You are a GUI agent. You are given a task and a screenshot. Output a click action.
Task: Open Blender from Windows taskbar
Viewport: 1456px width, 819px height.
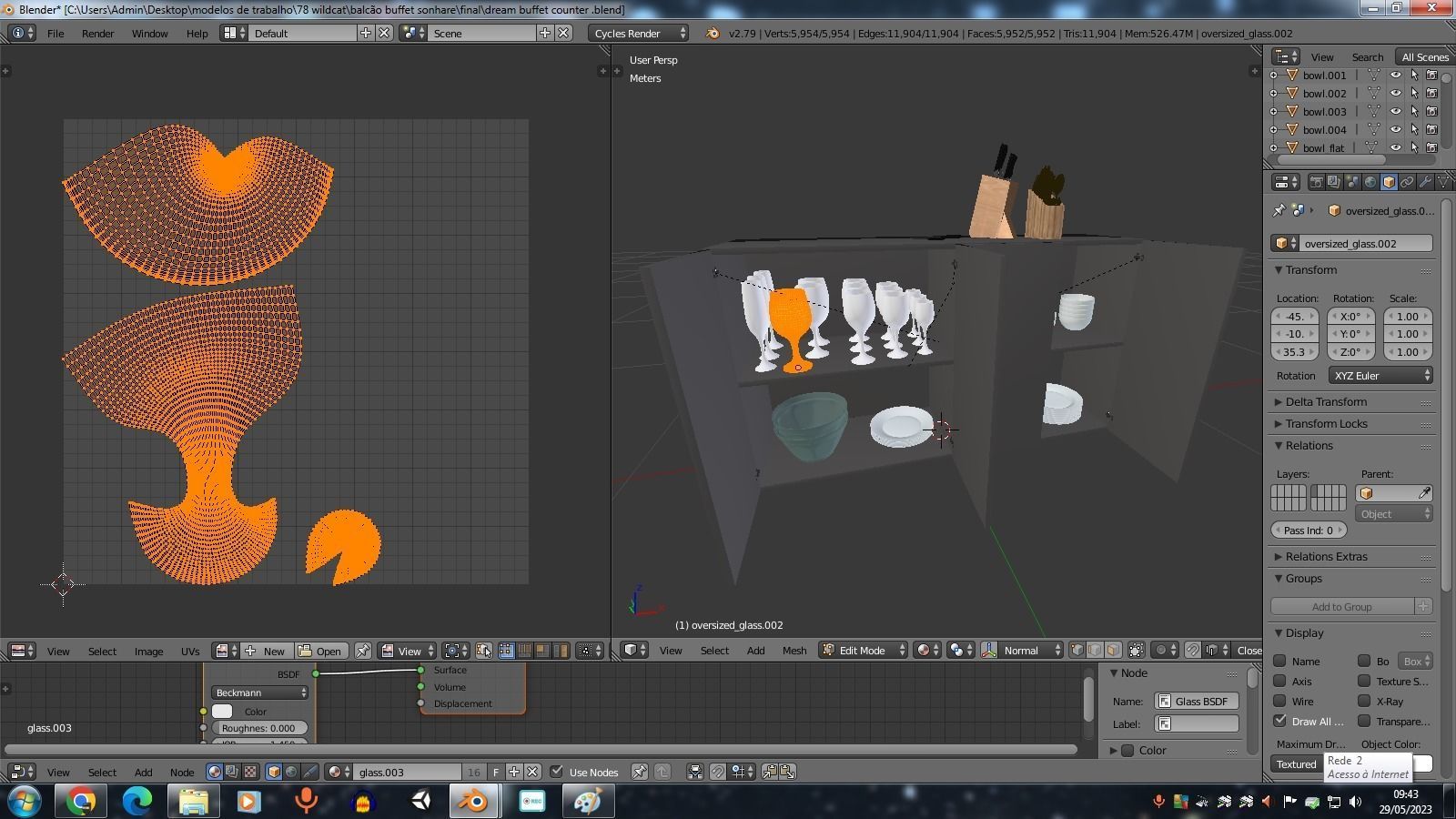(472, 801)
